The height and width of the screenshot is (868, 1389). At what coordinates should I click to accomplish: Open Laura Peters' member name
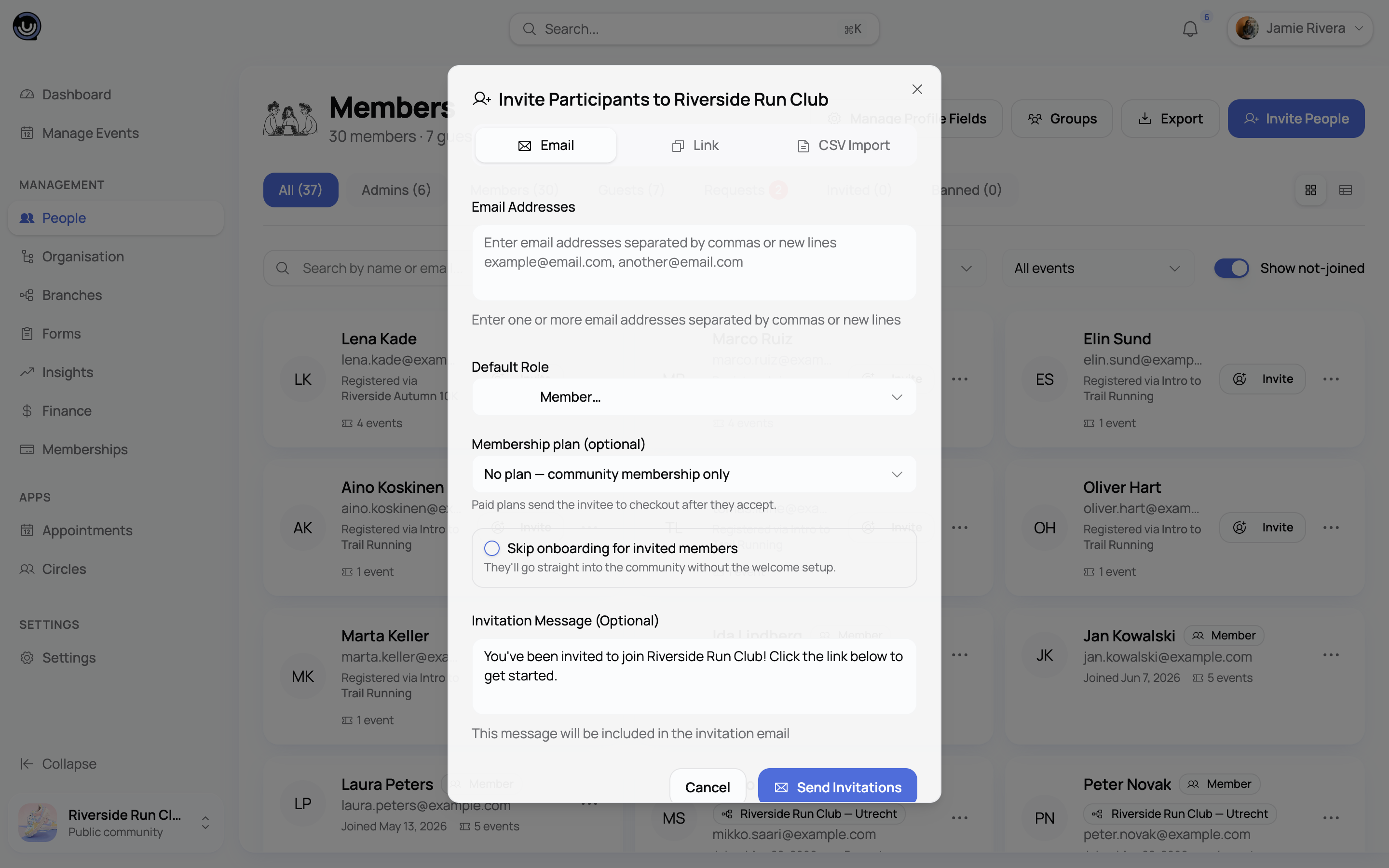tap(387, 784)
